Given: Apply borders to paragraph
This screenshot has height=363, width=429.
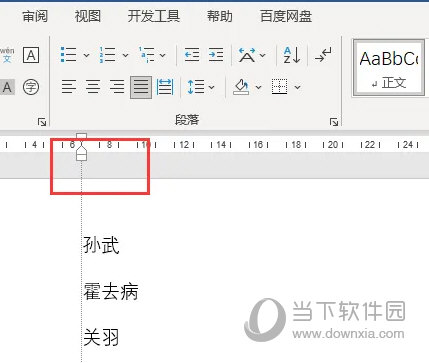Looking at the screenshot, I should click(x=279, y=87).
